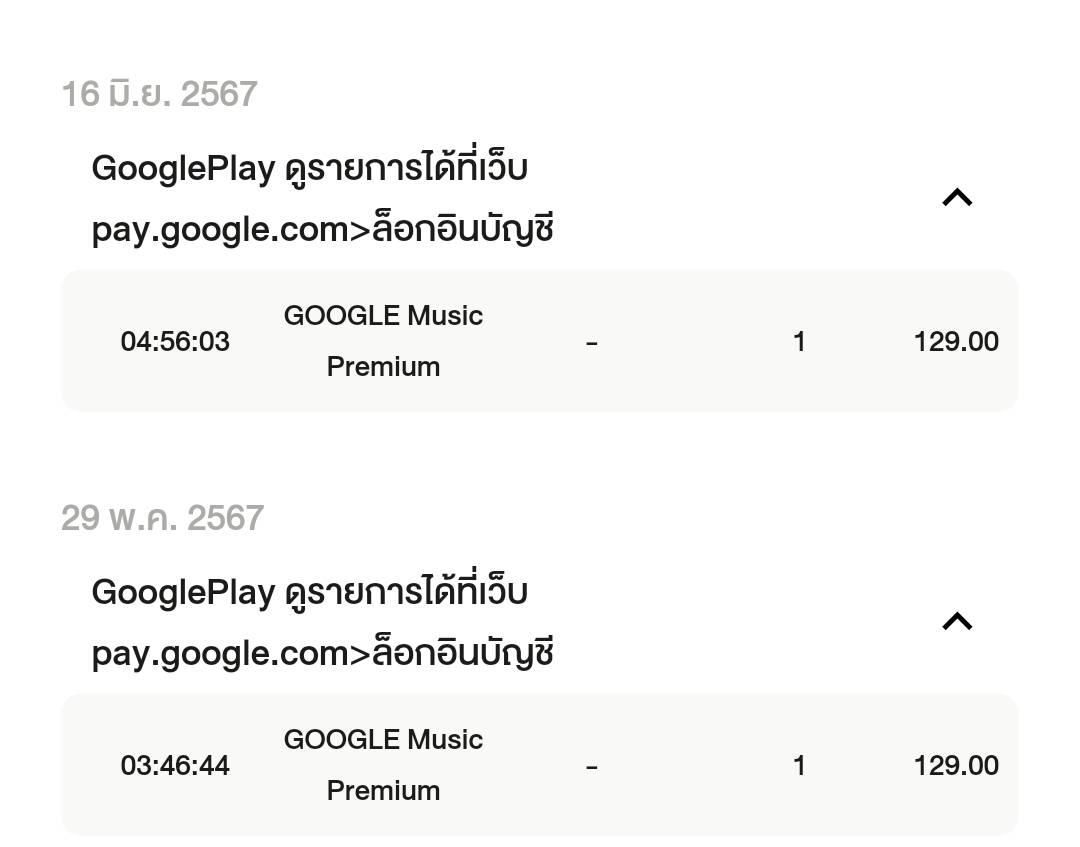
Task: Click the 03:46:44 transaction time
Action: (175, 766)
